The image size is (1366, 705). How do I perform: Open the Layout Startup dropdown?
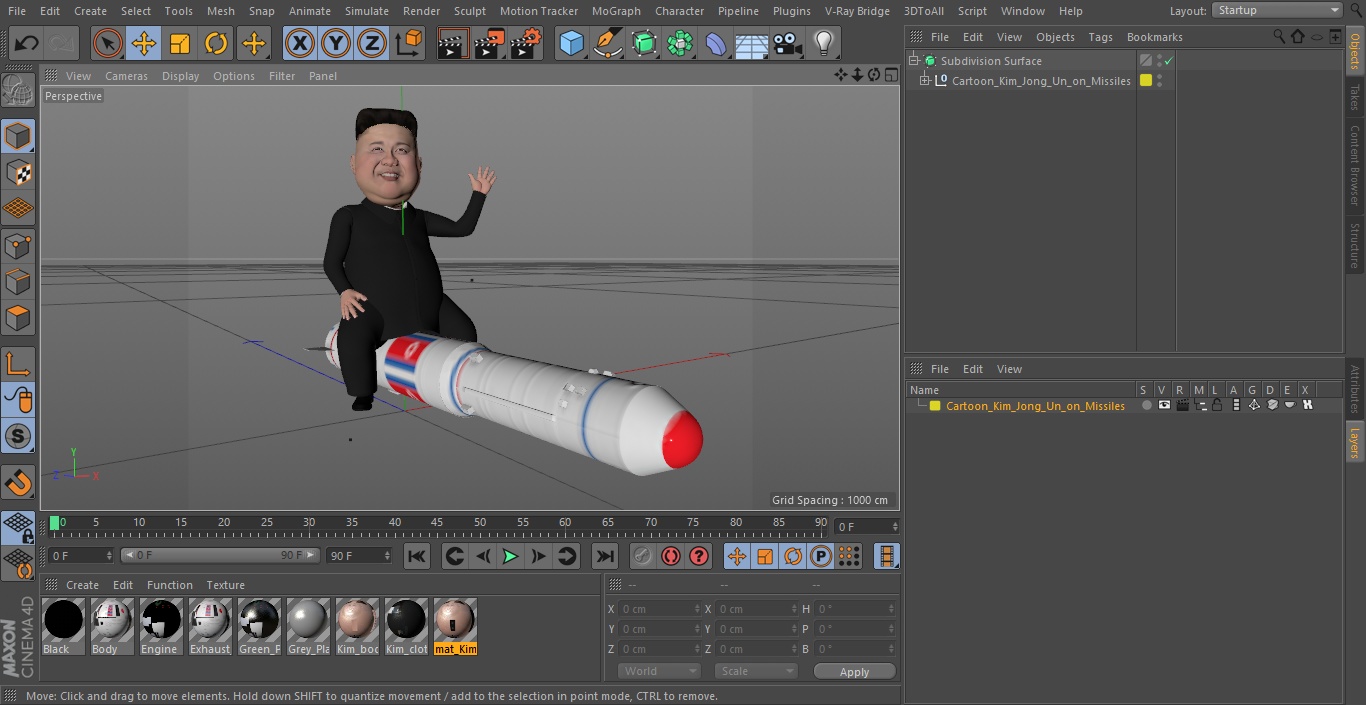(x=1277, y=10)
